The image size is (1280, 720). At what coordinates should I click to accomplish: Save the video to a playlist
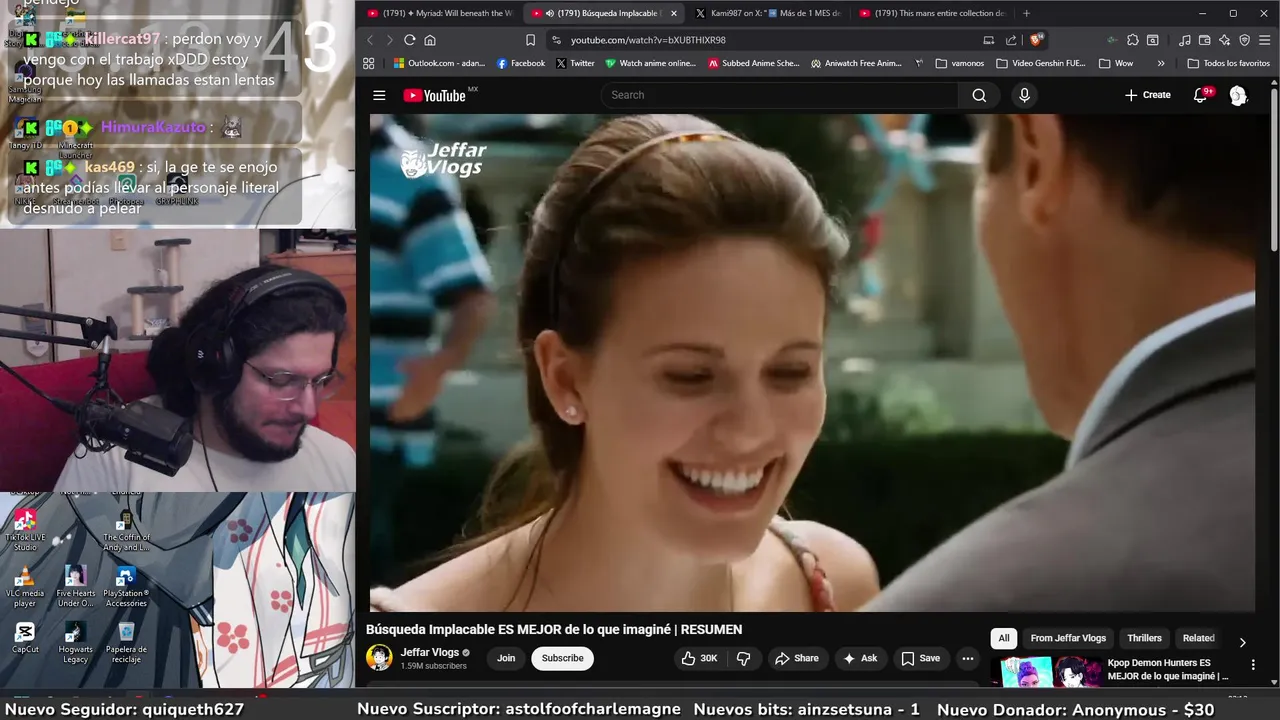(x=920, y=658)
